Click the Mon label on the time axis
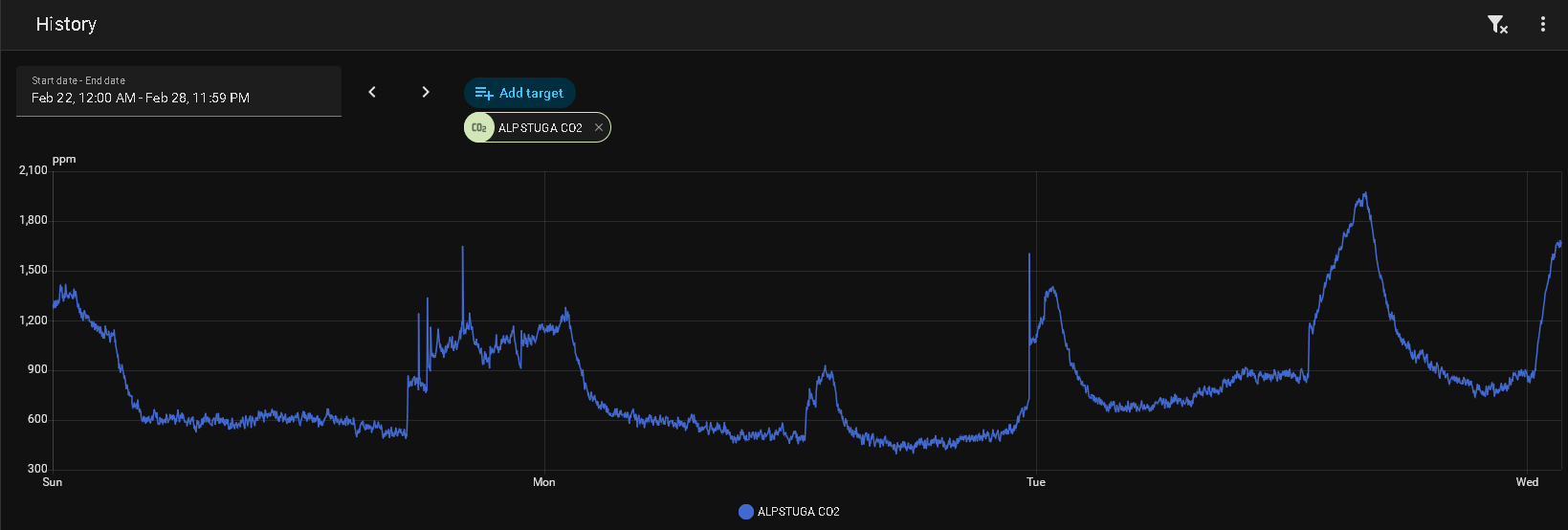The image size is (1568, 530). pyautogui.click(x=543, y=482)
